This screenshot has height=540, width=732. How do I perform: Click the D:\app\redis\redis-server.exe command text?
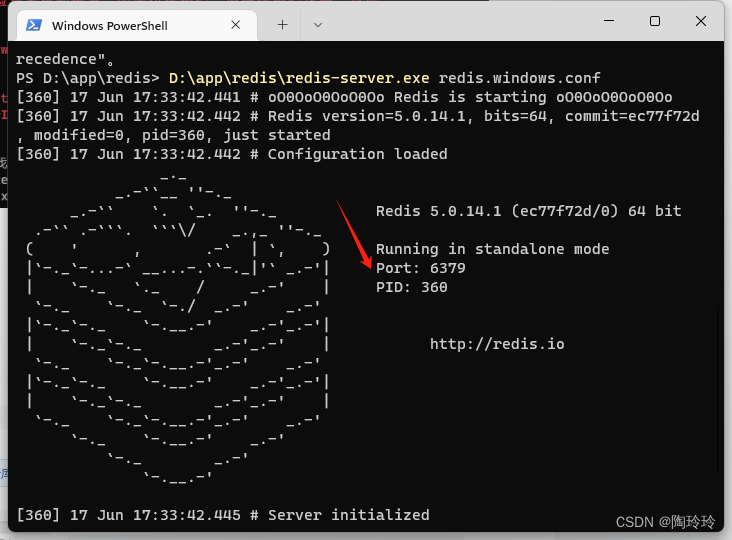(x=299, y=78)
